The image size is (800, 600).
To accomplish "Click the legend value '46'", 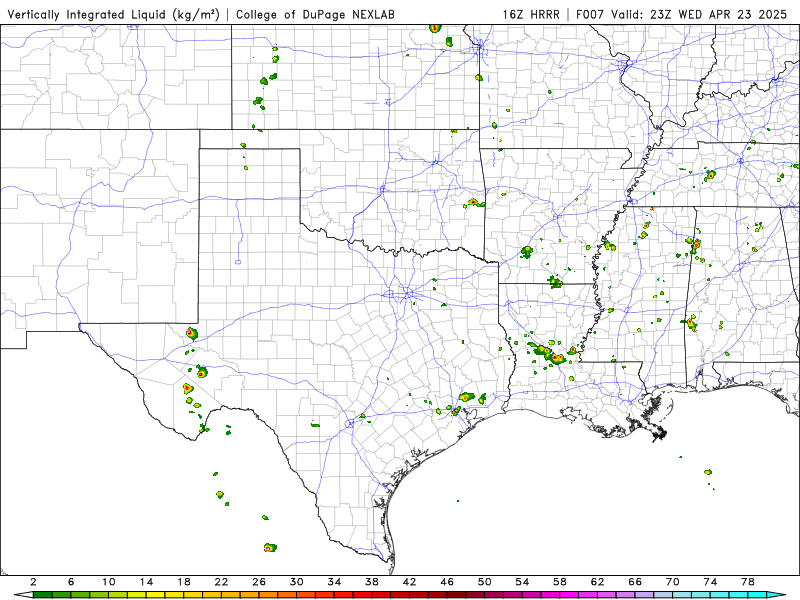I will (x=447, y=582).
